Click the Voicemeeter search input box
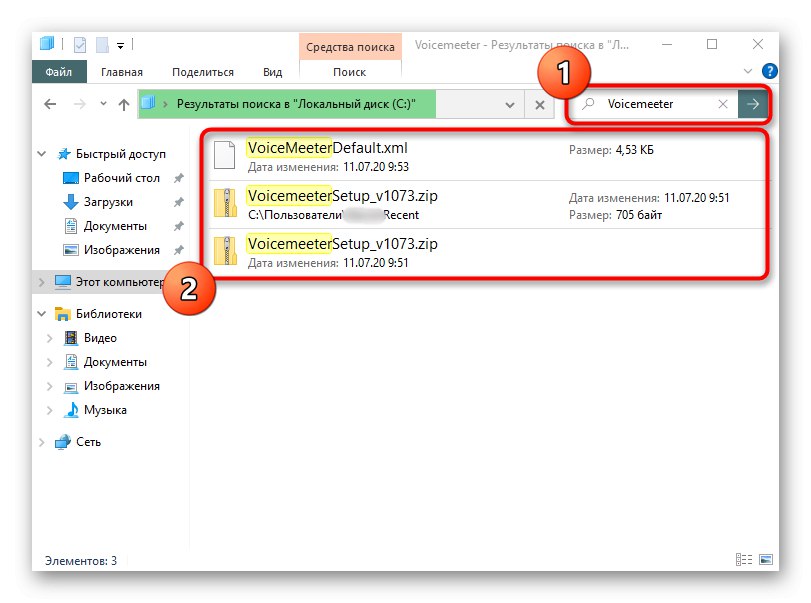 653,104
